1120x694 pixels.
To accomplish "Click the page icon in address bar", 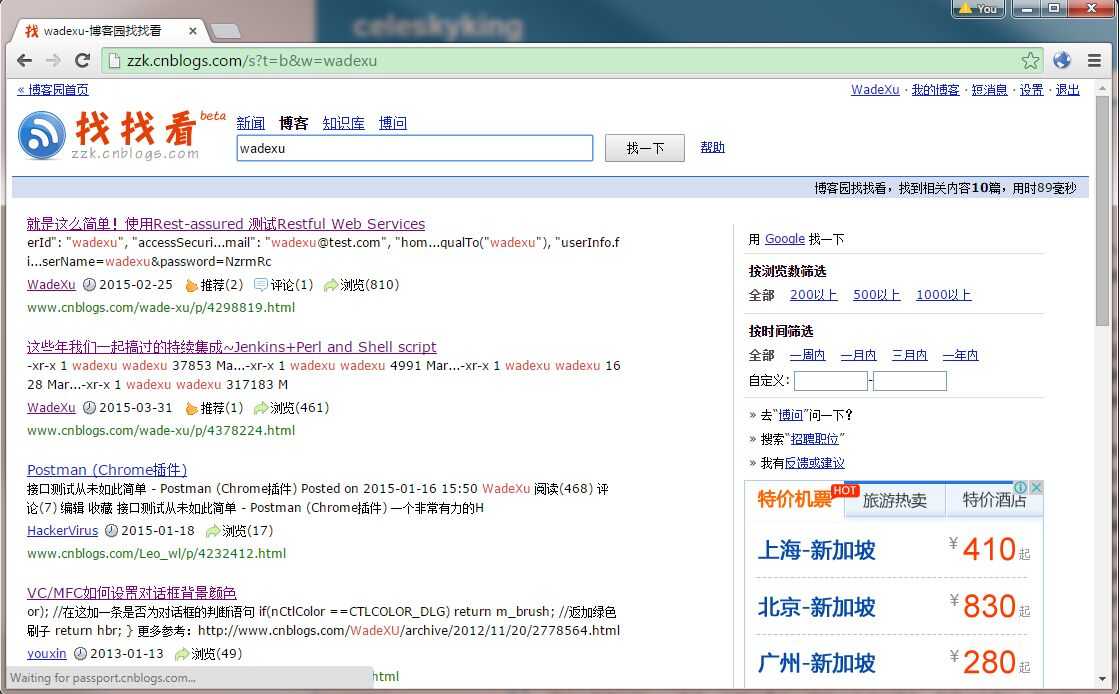I will point(114,61).
